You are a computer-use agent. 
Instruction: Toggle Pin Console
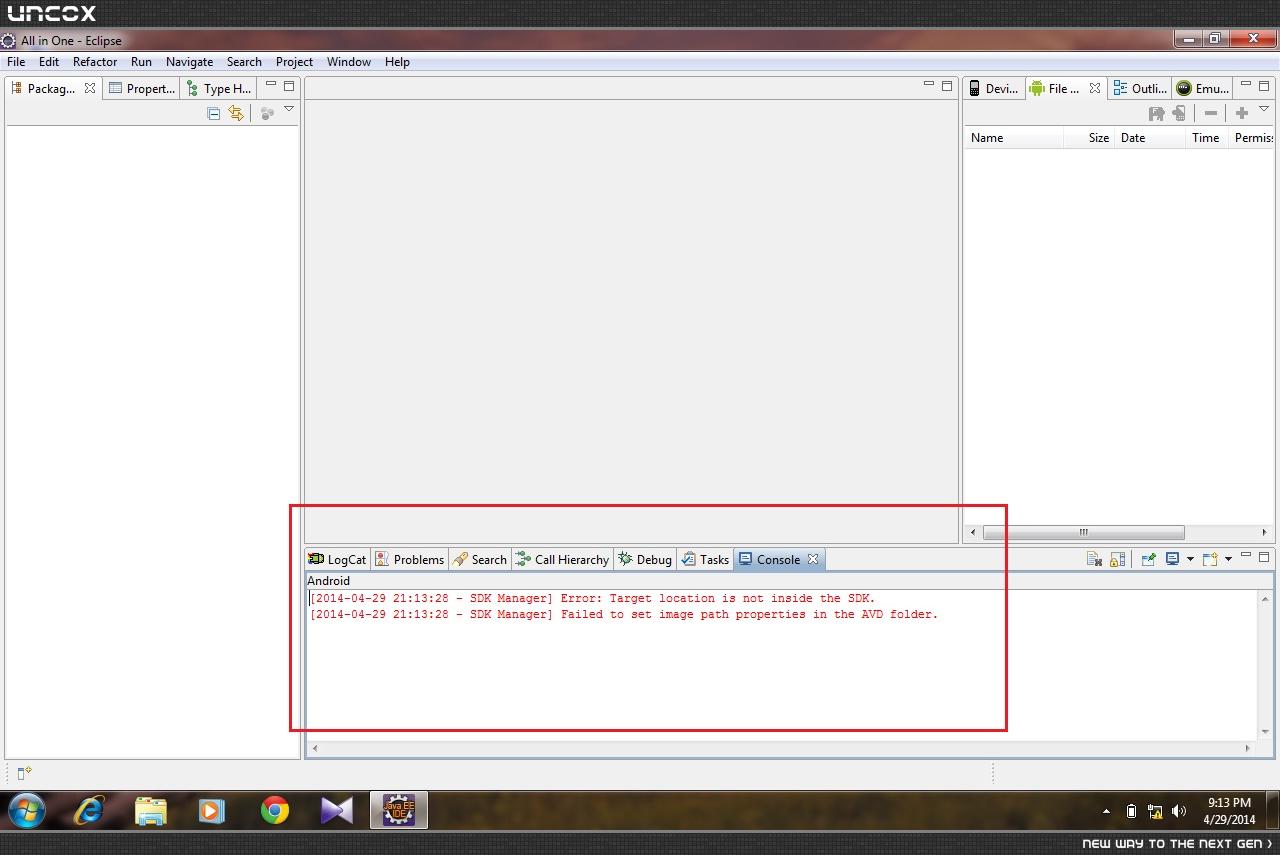(1148, 559)
